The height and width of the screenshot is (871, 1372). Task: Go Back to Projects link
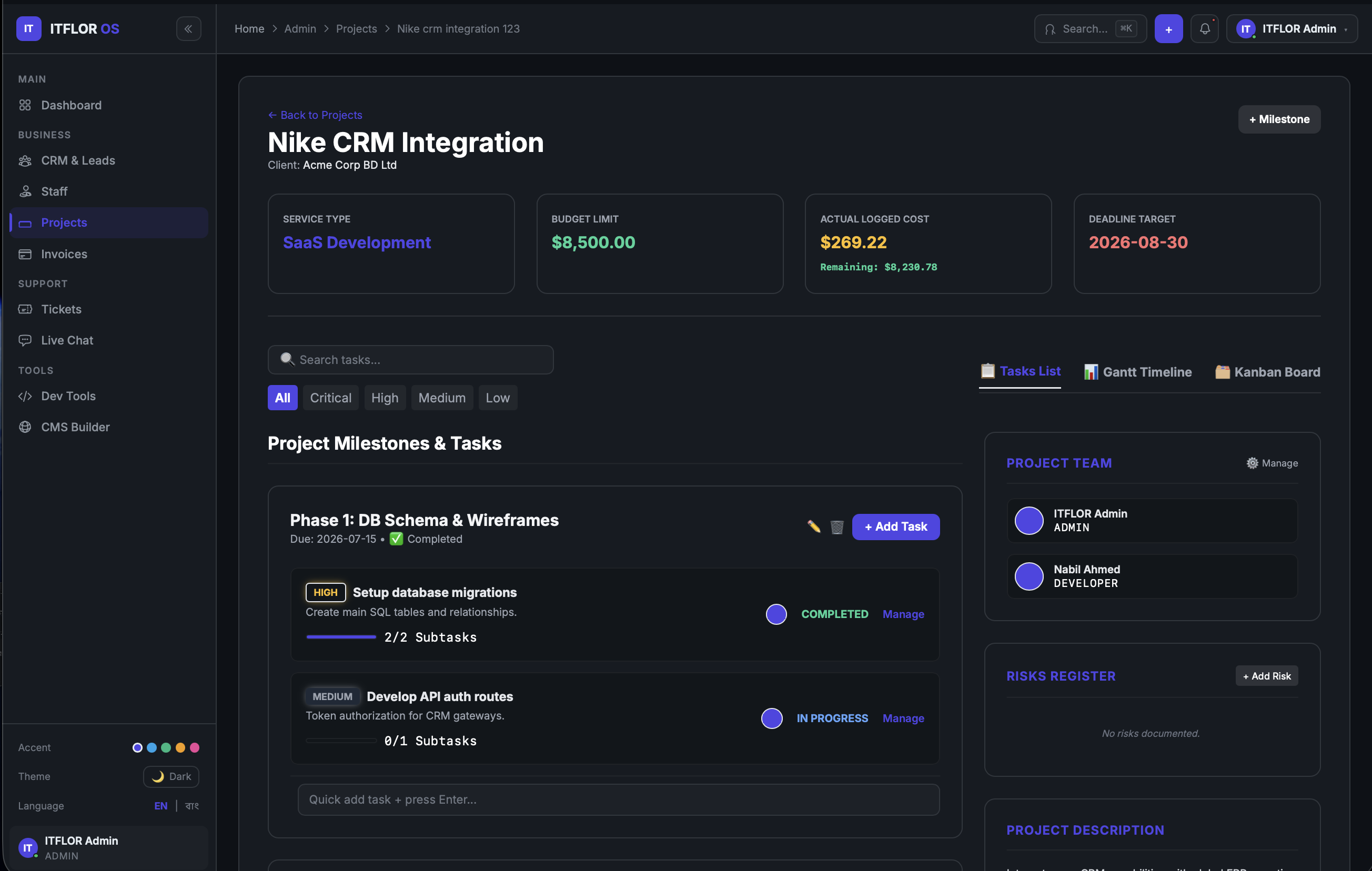(315, 115)
